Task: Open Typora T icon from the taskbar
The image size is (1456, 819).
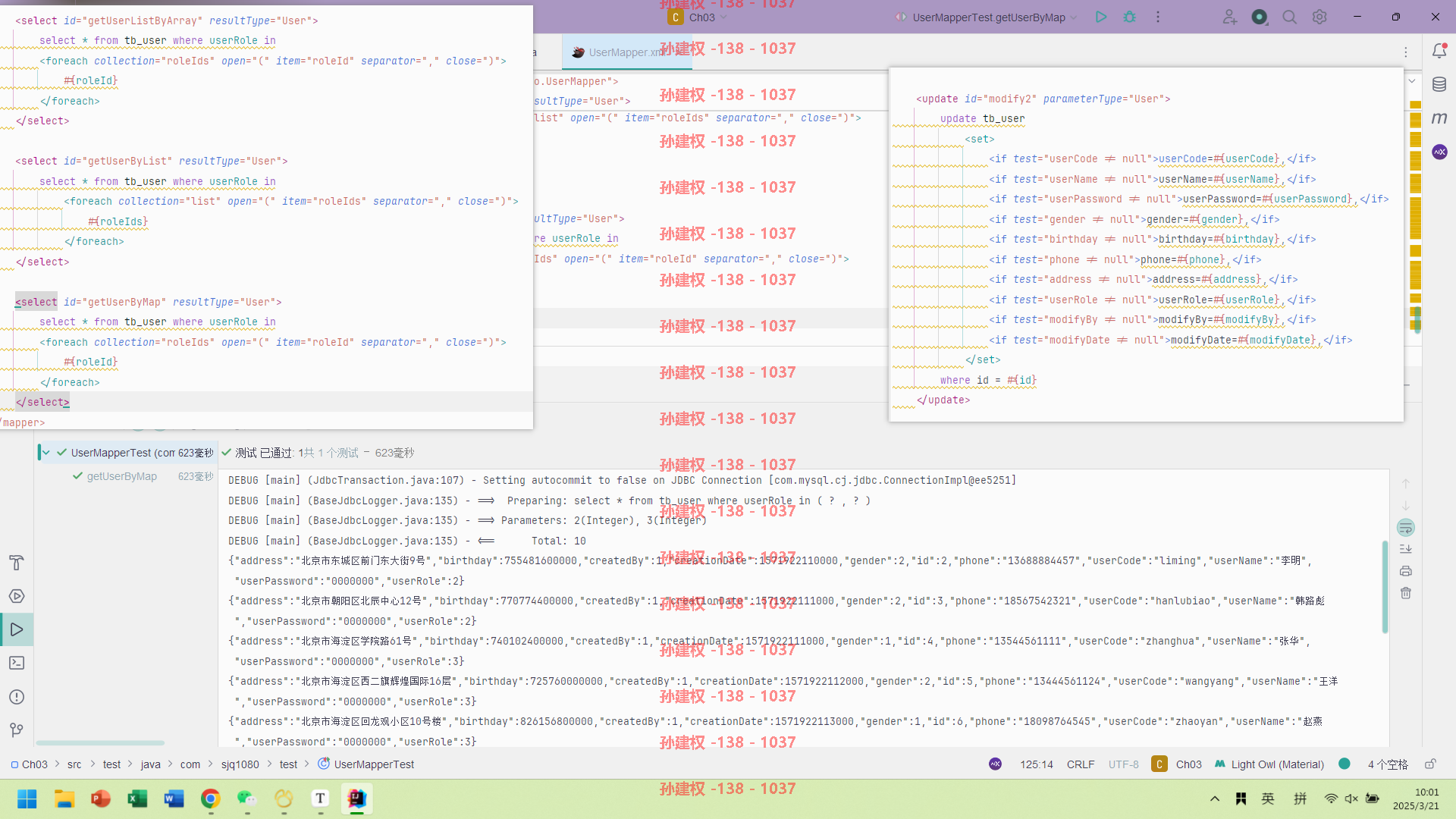Action: point(320,799)
